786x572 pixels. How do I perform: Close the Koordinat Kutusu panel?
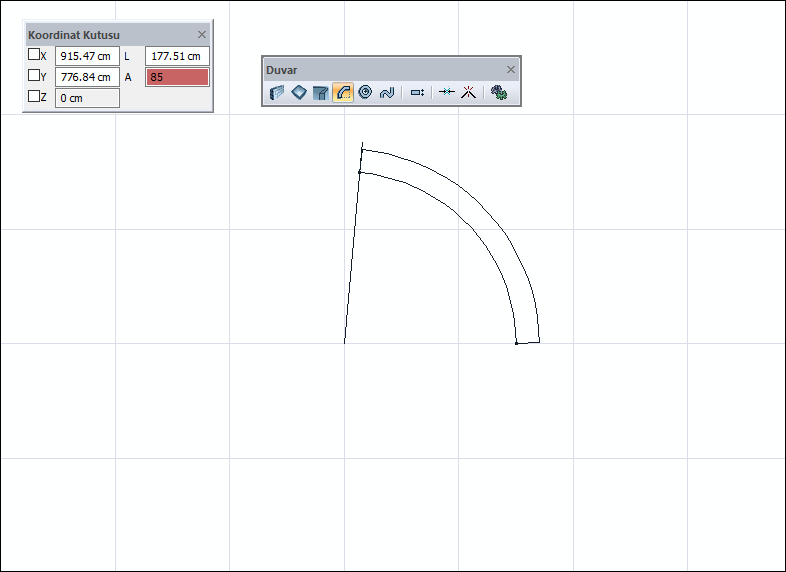202,34
